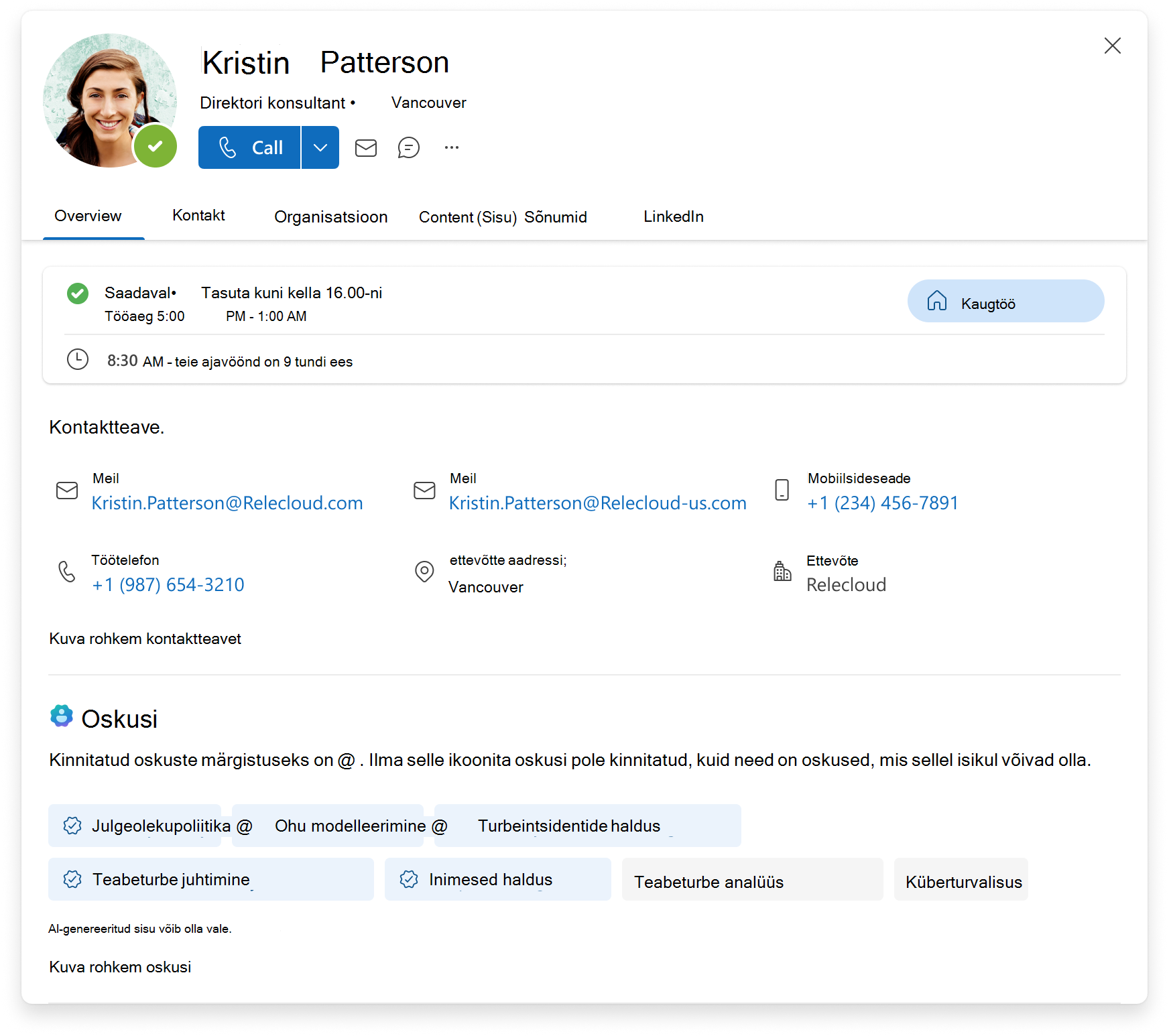Select the Turbeintsidentide haldus skill chip
1169x1036 pixels.
588,826
